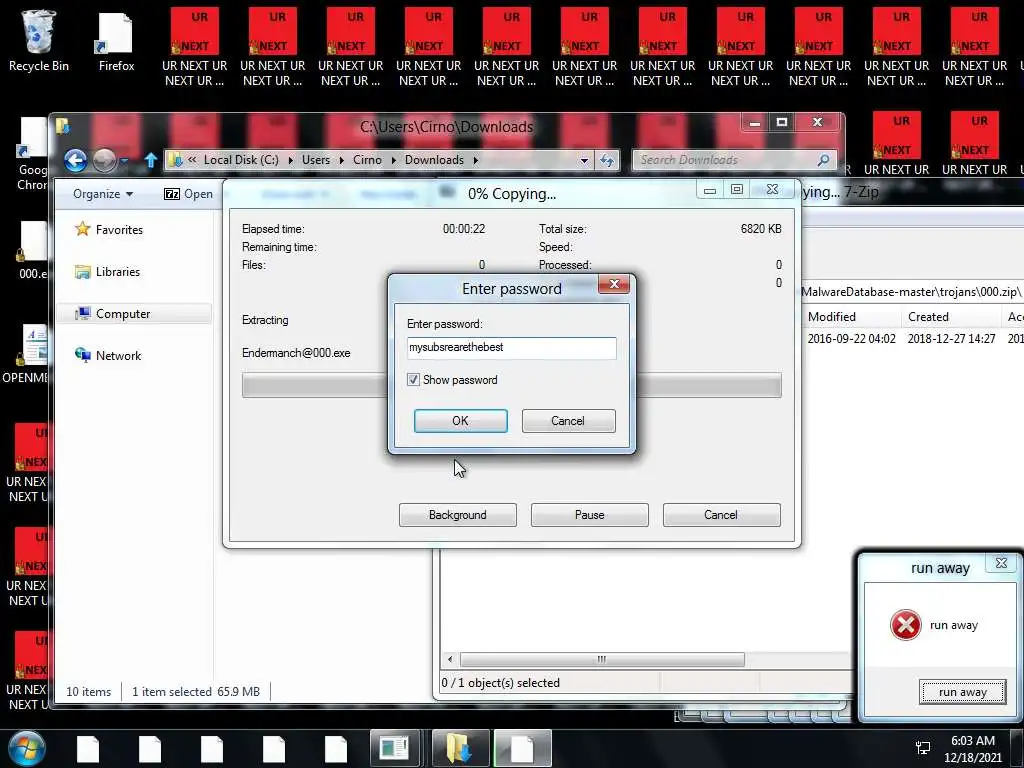Open the Google Chrome desktop shortcut
The height and width of the screenshot is (768, 1024).
[x=33, y=153]
